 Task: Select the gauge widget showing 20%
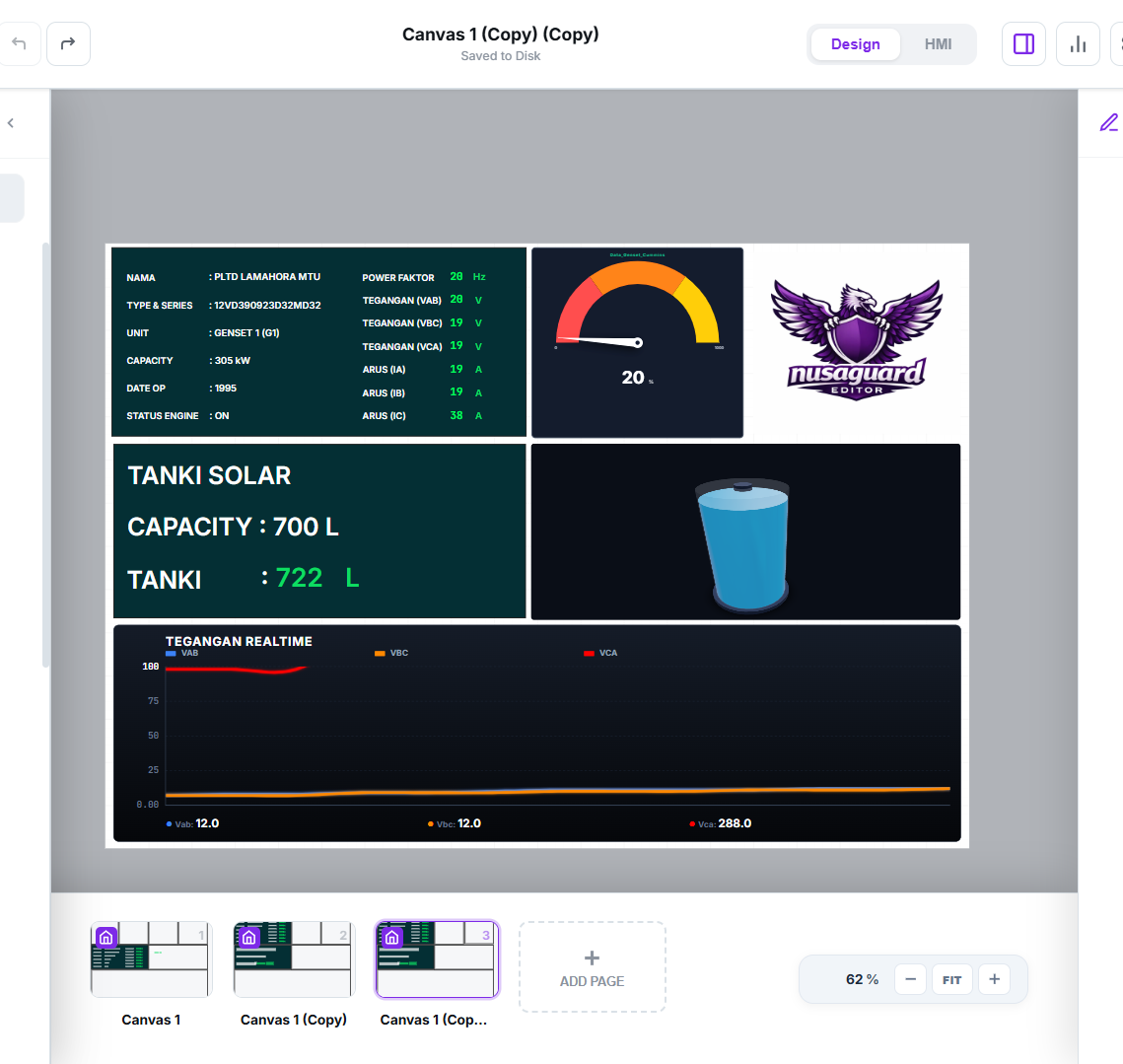point(637,341)
